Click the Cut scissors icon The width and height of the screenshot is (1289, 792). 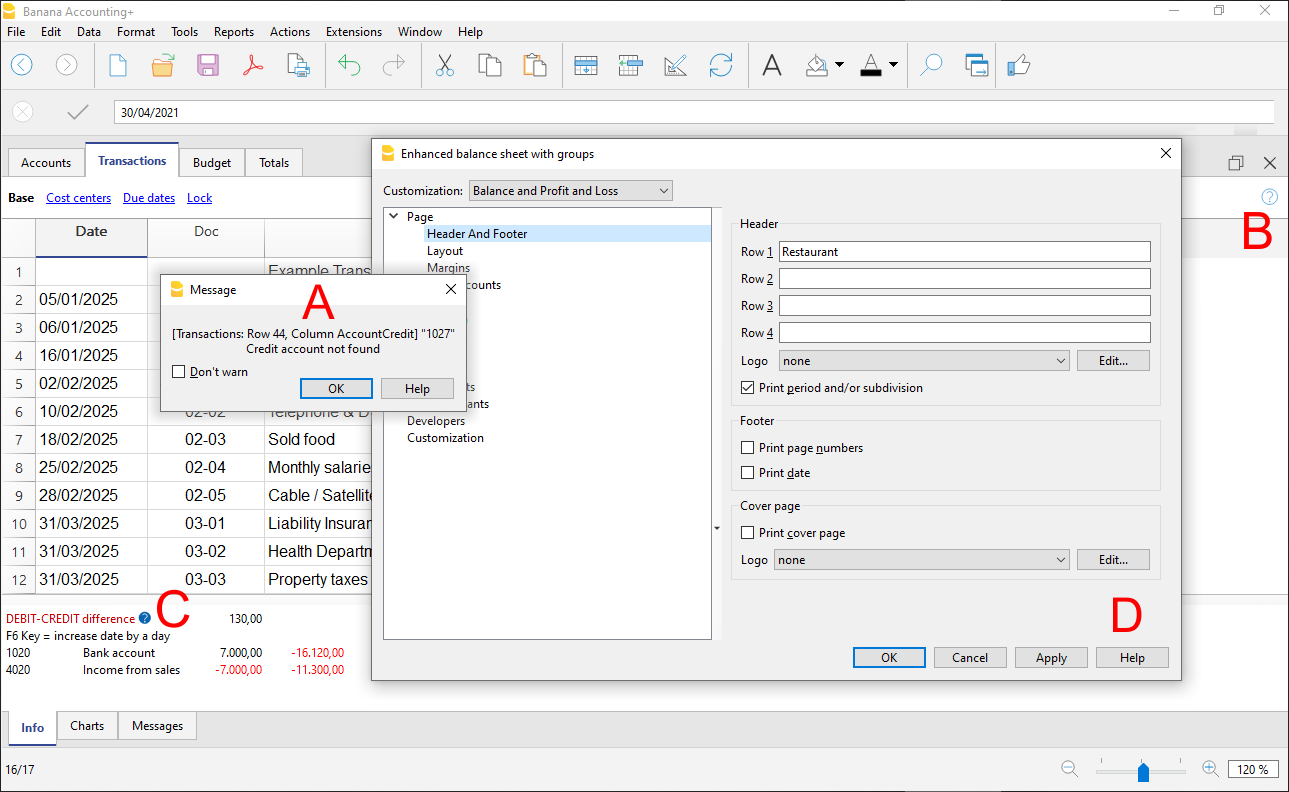coord(444,66)
